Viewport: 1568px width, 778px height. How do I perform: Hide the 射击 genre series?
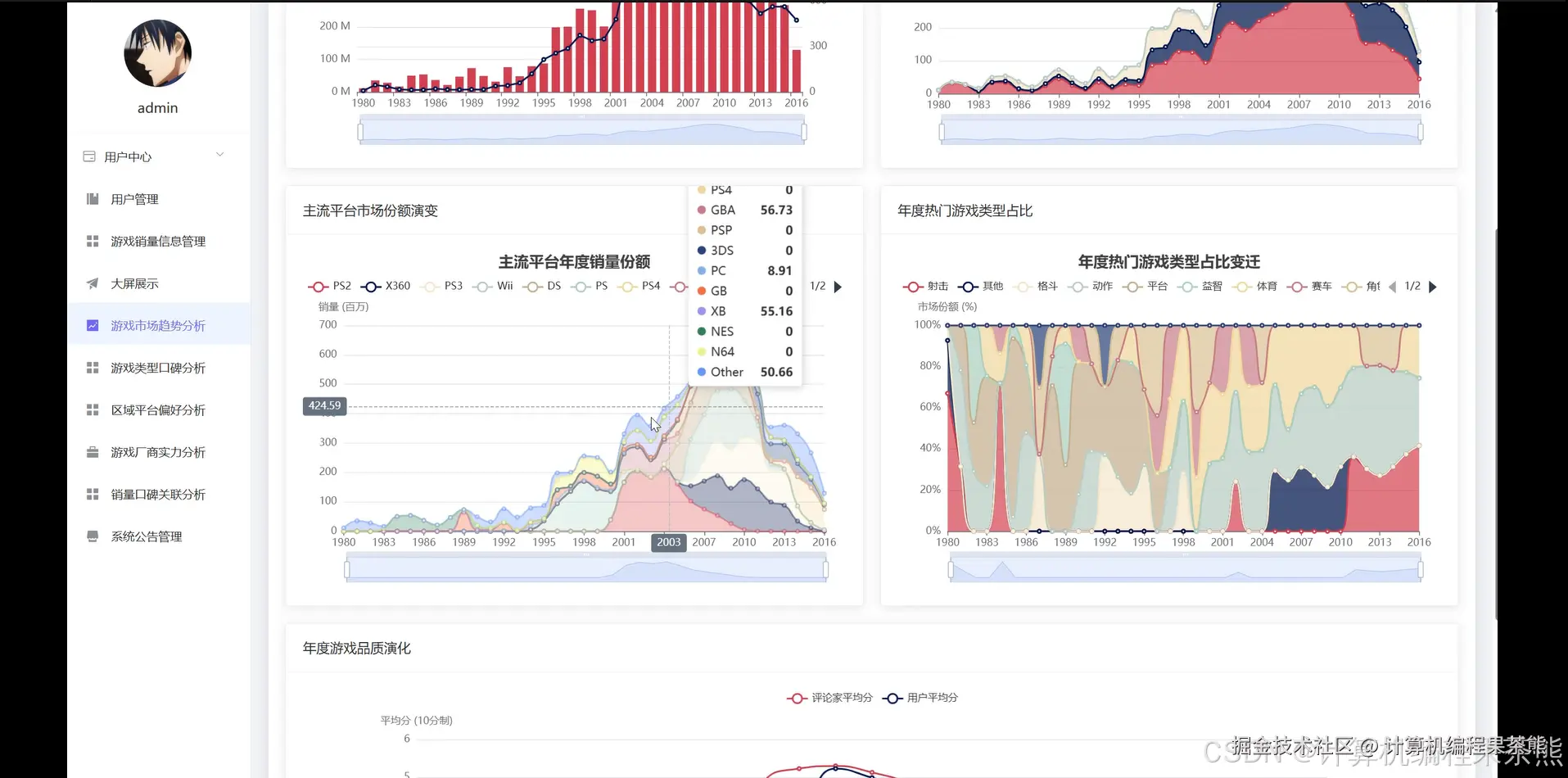(925, 286)
